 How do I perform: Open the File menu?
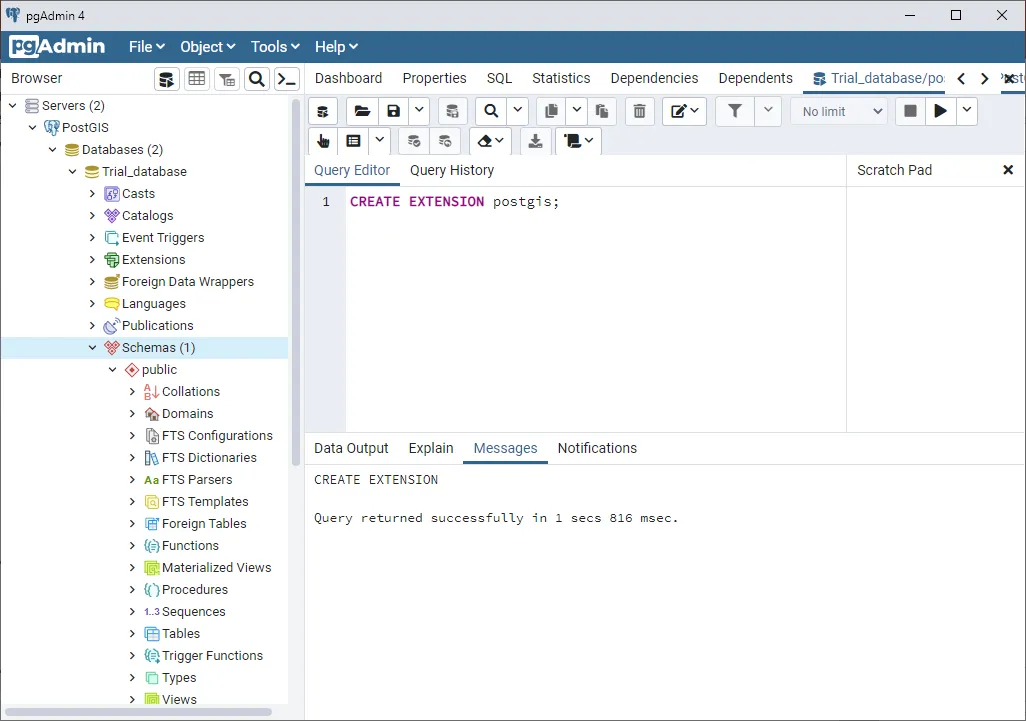(147, 47)
